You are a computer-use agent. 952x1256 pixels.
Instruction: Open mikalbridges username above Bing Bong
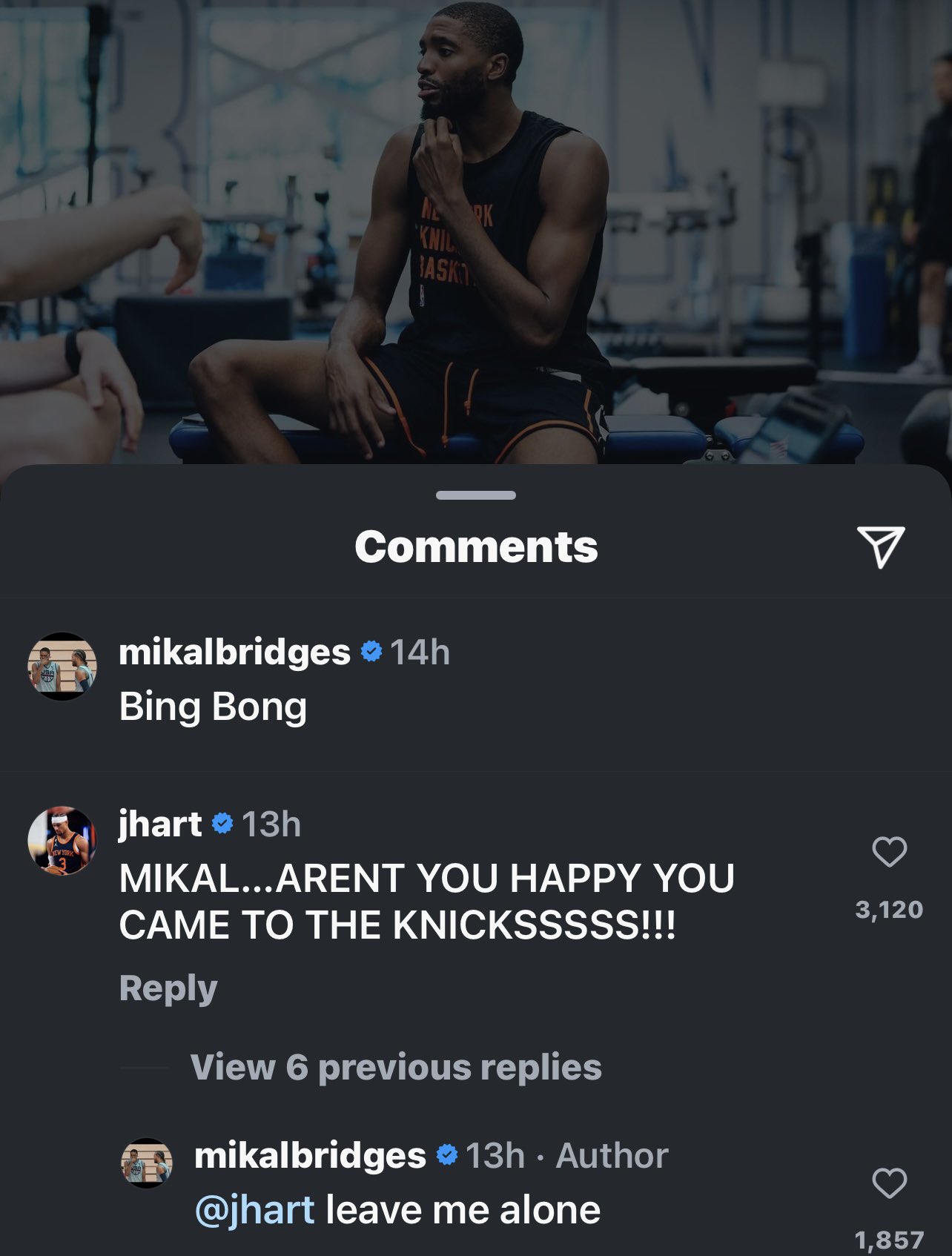pyautogui.click(x=234, y=652)
